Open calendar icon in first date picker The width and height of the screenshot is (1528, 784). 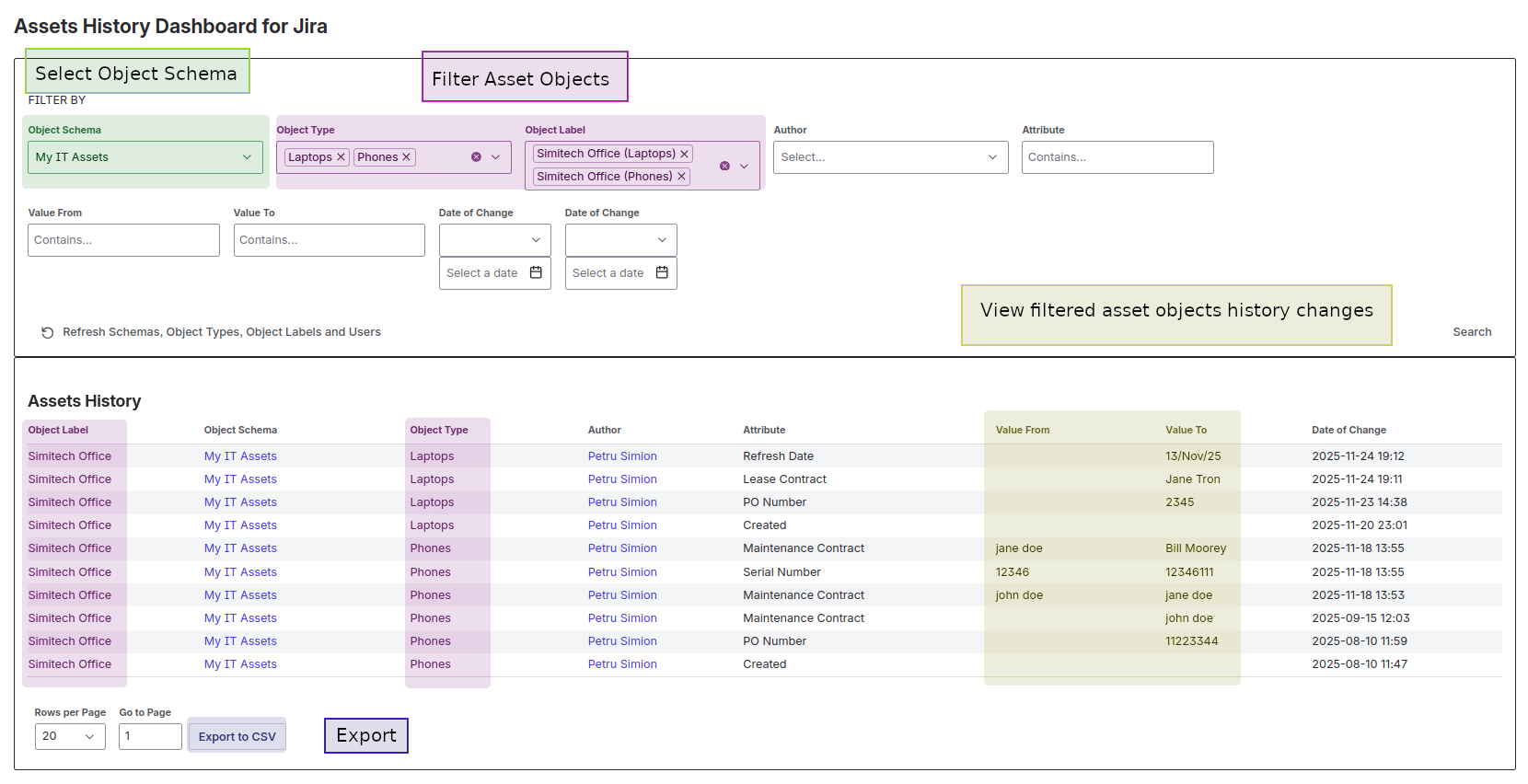(x=536, y=273)
